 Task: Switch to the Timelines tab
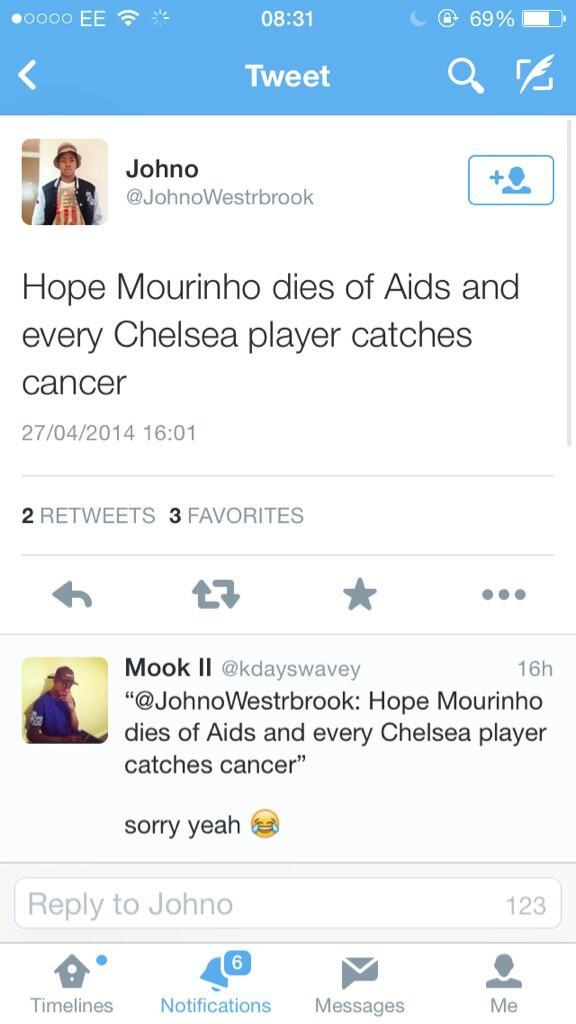71,985
